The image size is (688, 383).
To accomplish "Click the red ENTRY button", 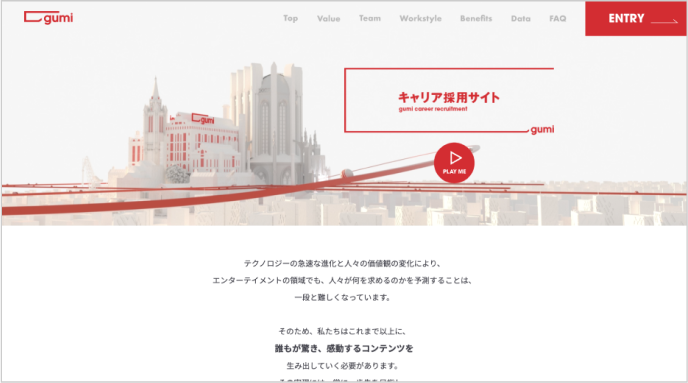I will [636, 18].
